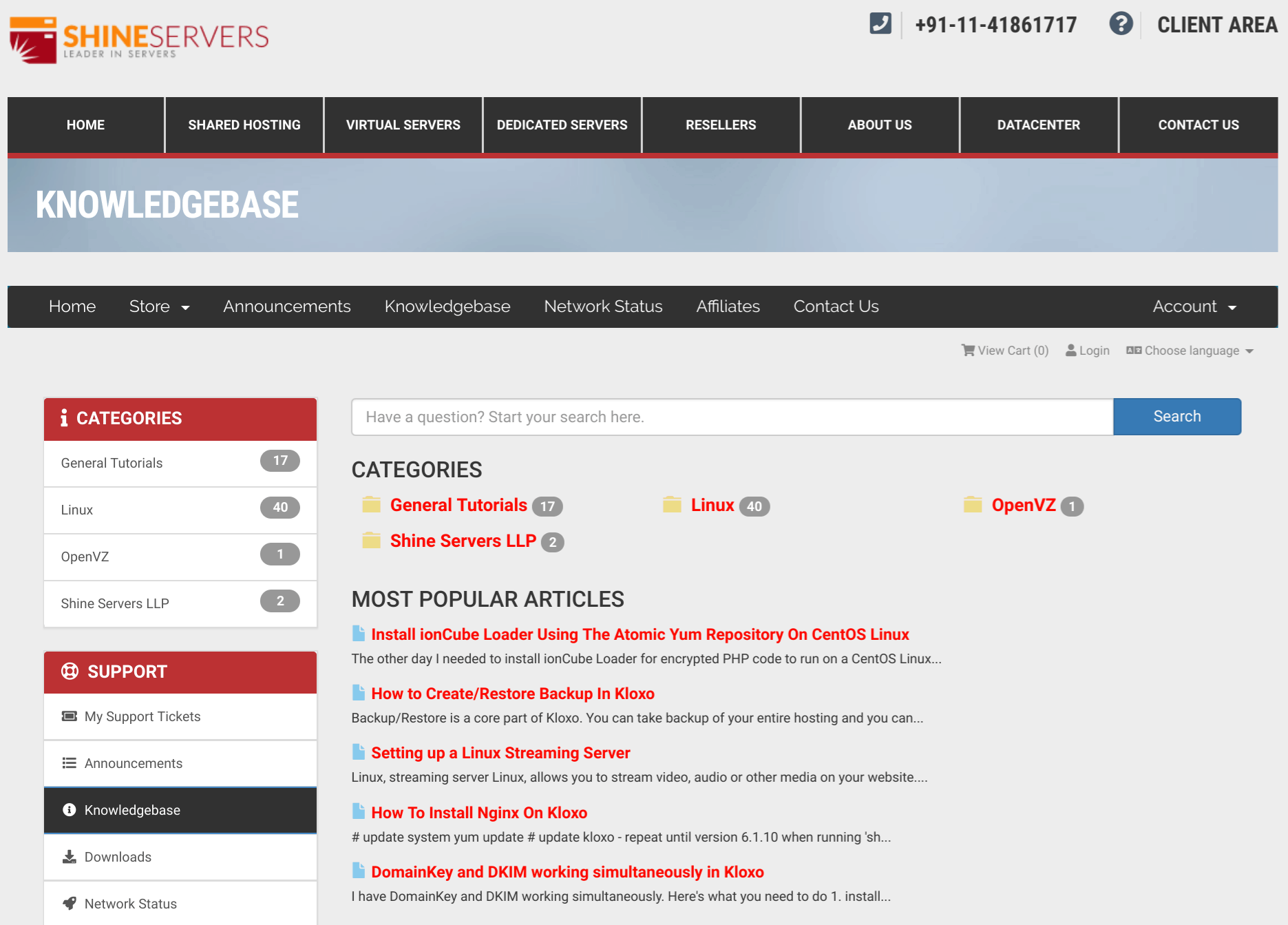1288x925 pixels.
Task: Click the Linux folder icon
Action: (x=672, y=505)
